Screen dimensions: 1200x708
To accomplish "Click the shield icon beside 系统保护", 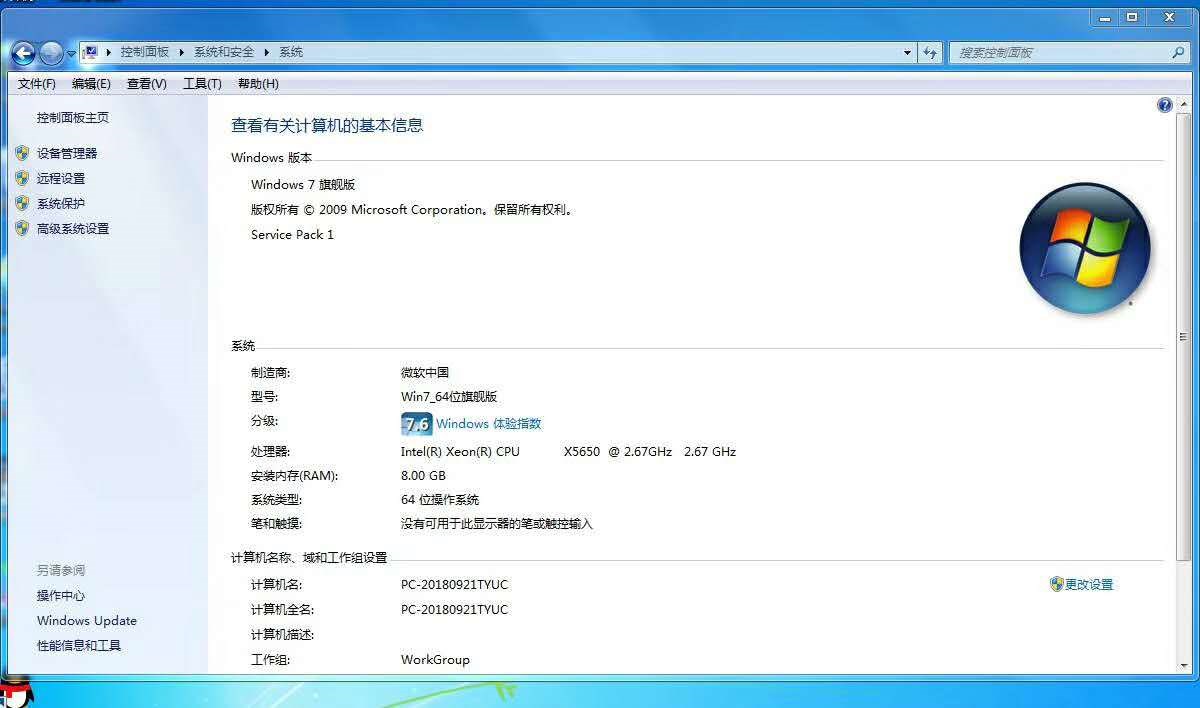I will pos(22,203).
